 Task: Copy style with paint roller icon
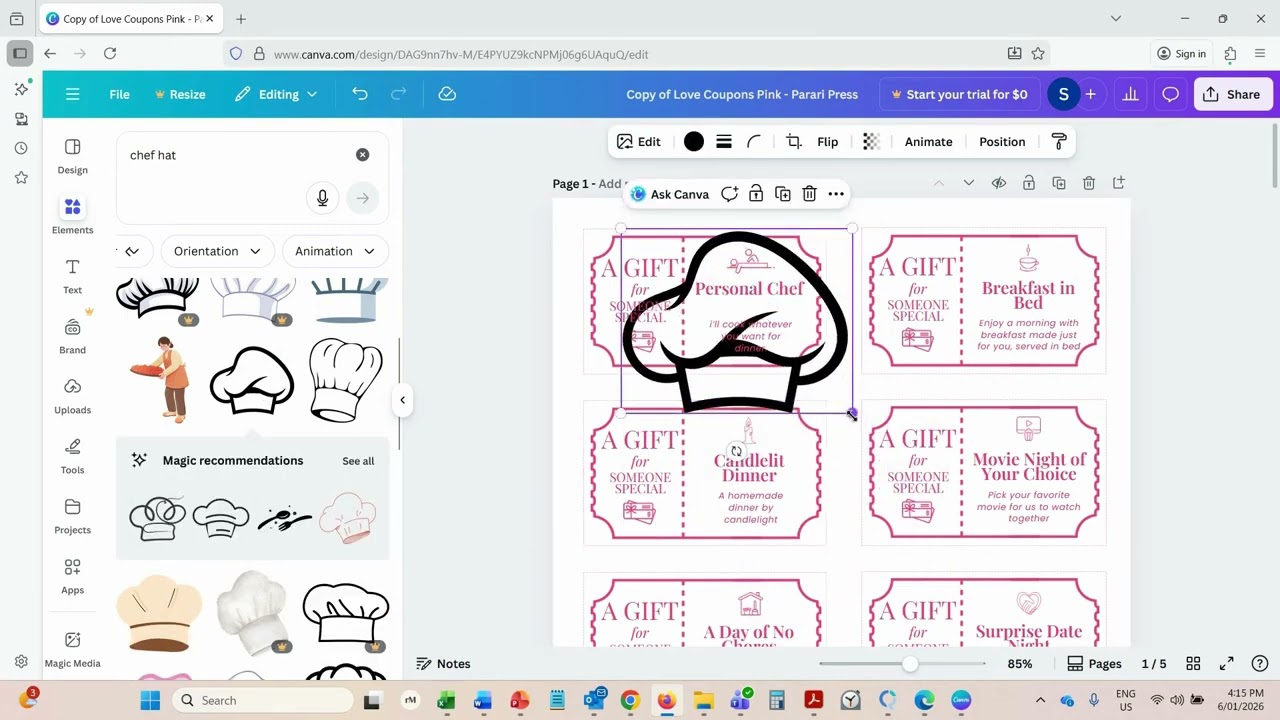(1059, 142)
